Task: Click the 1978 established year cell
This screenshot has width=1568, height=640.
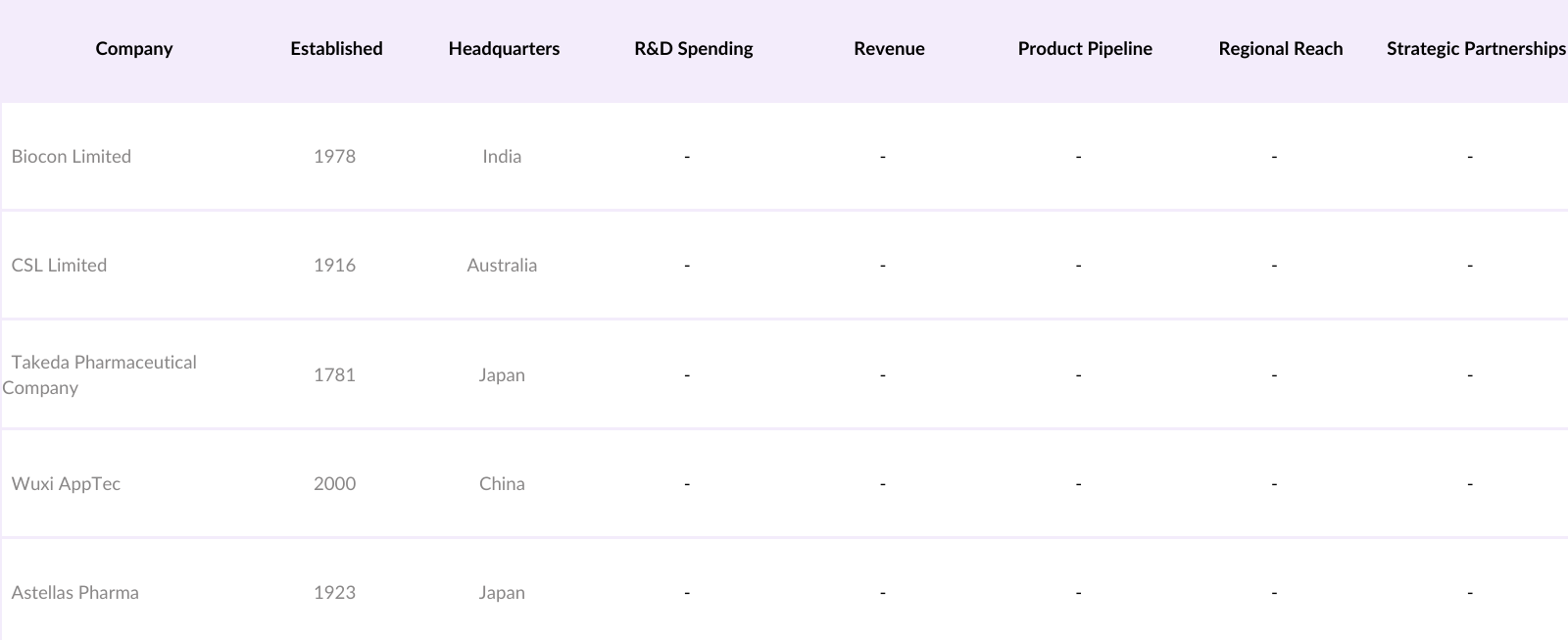Action: click(334, 157)
